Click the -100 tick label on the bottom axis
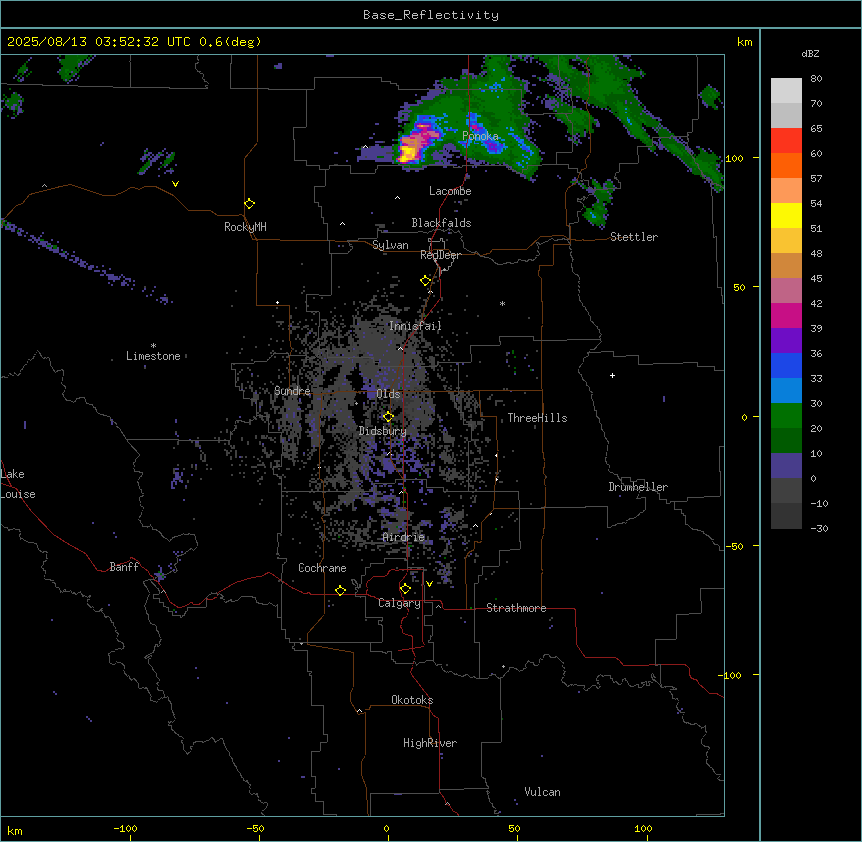The height and width of the screenshot is (842, 862). click(125, 829)
